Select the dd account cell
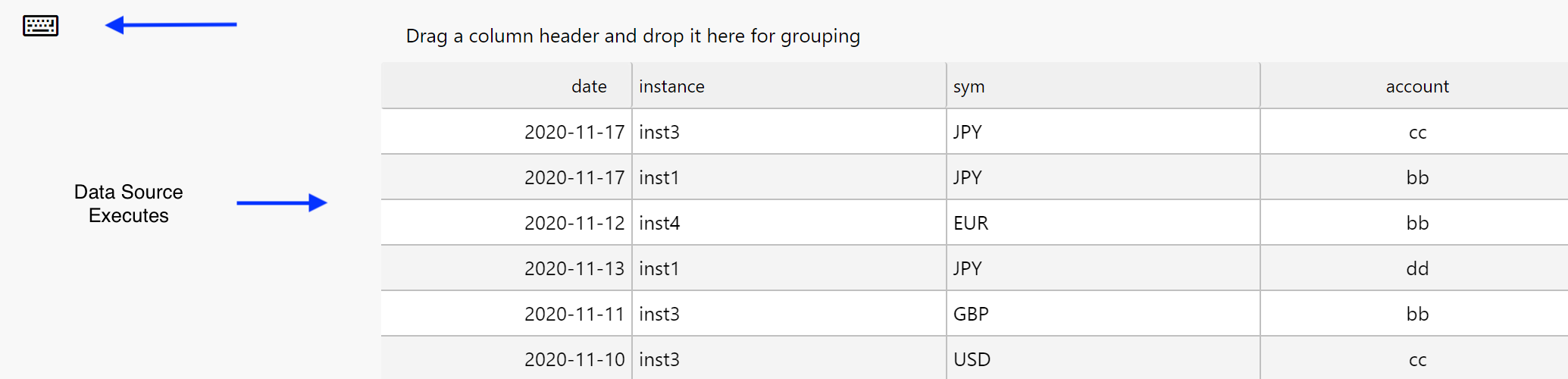The width and height of the screenshot is (1568, 379). pyautogui.click(x=1417, y=268)
